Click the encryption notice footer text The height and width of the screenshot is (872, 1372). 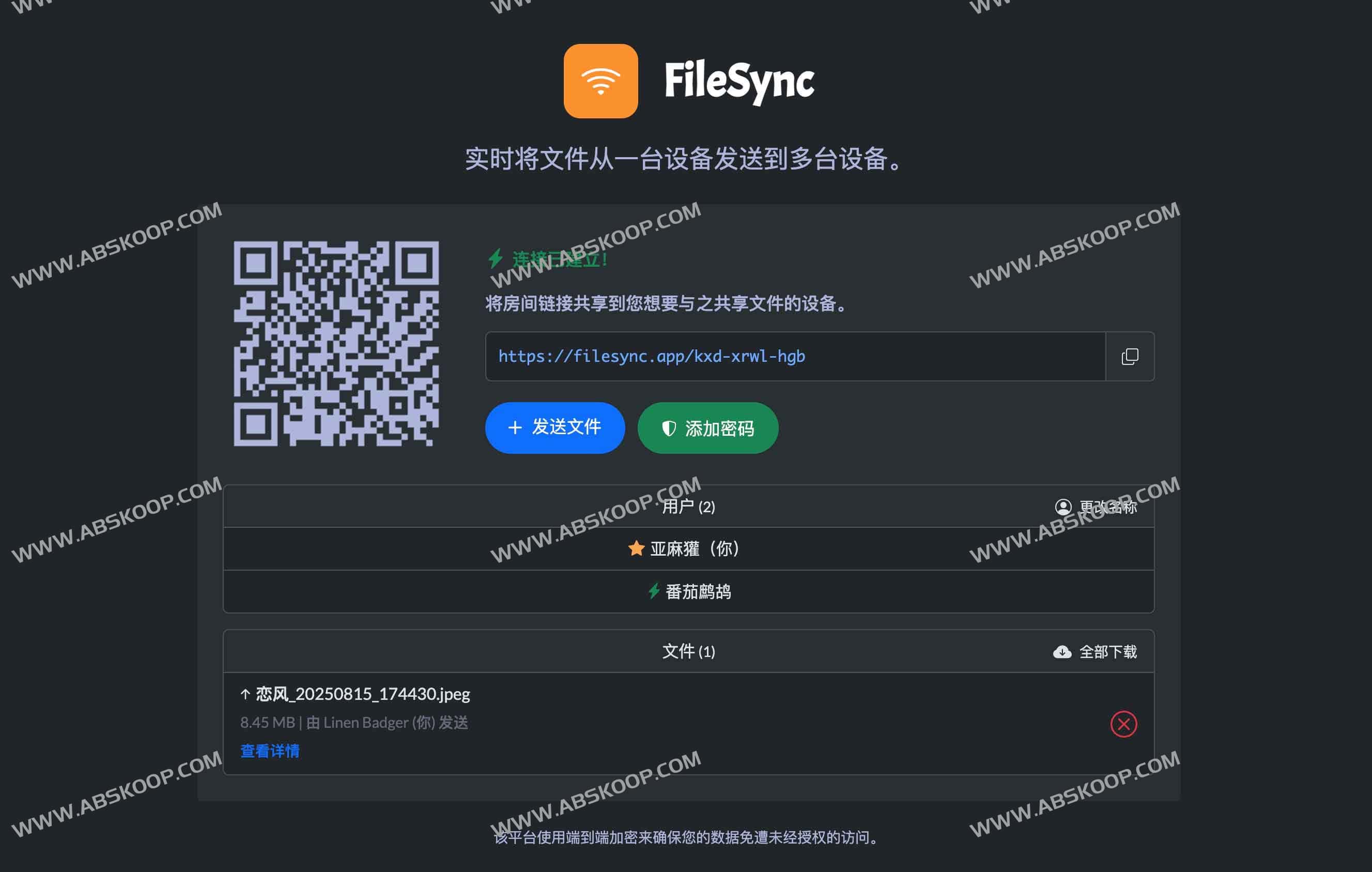point(686,837)
